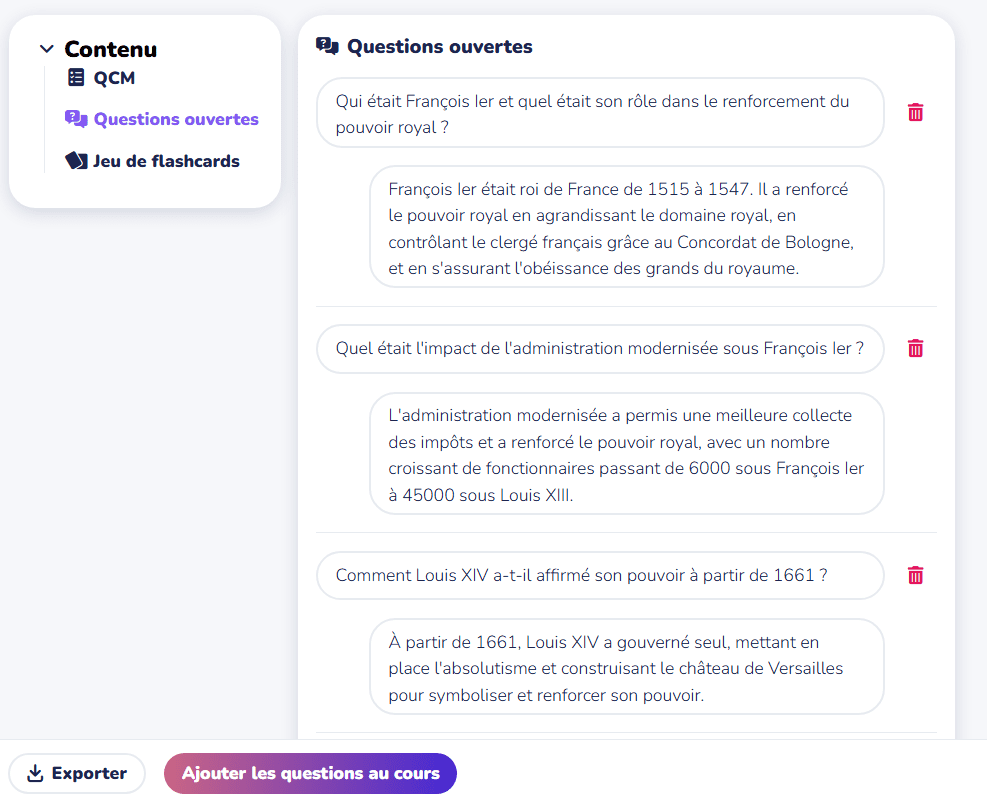The image size is (987, 800).
Task: Go to Jeu de flashcards
Action: 166,161
